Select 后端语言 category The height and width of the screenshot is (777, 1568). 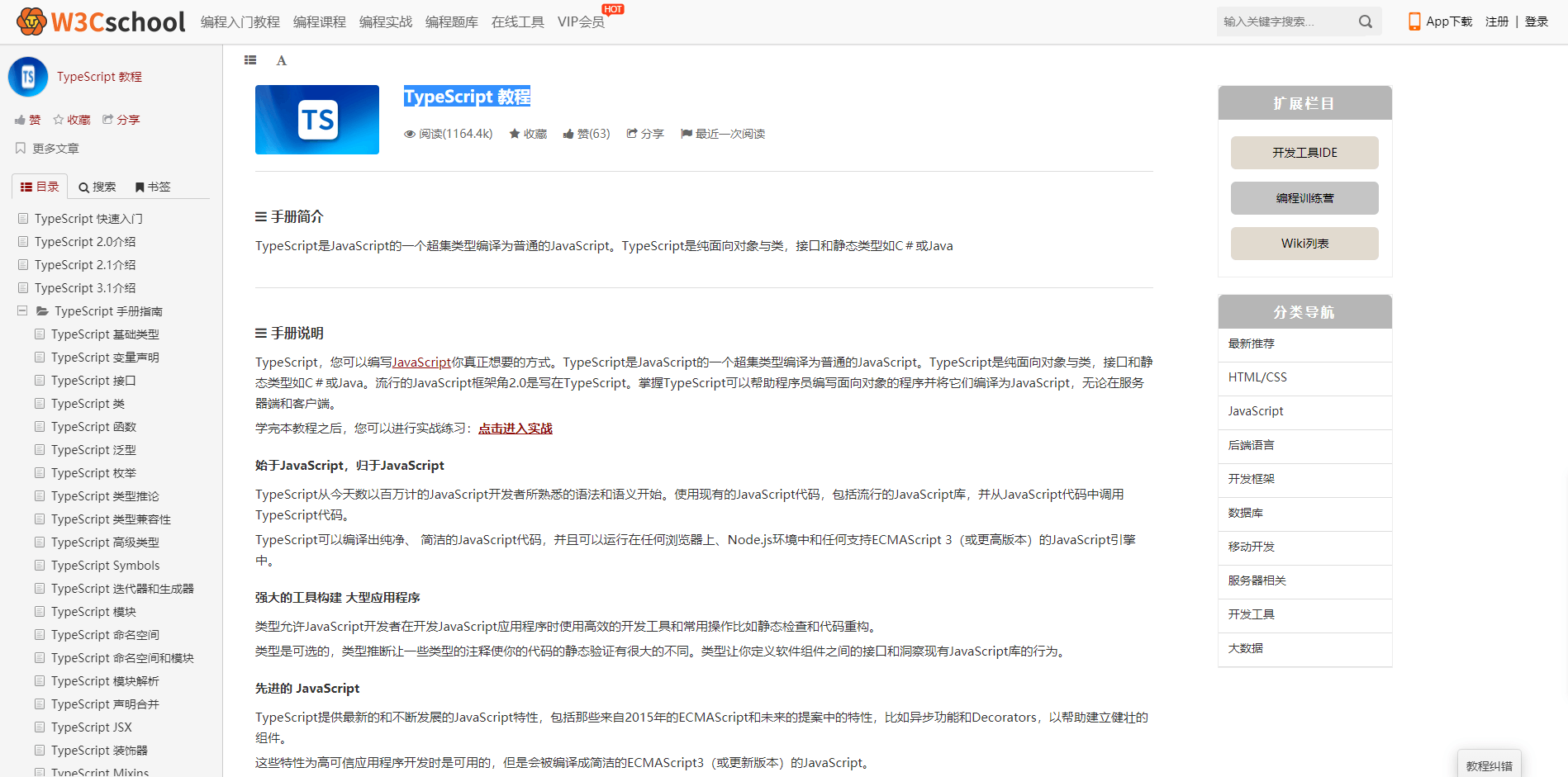pyautogui.click(x=1304, y=446)
